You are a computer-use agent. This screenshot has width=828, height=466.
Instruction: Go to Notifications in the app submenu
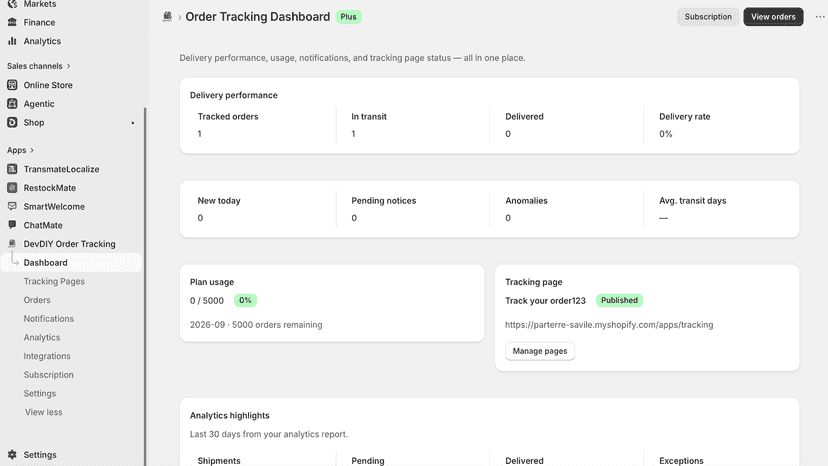(49, 319)
